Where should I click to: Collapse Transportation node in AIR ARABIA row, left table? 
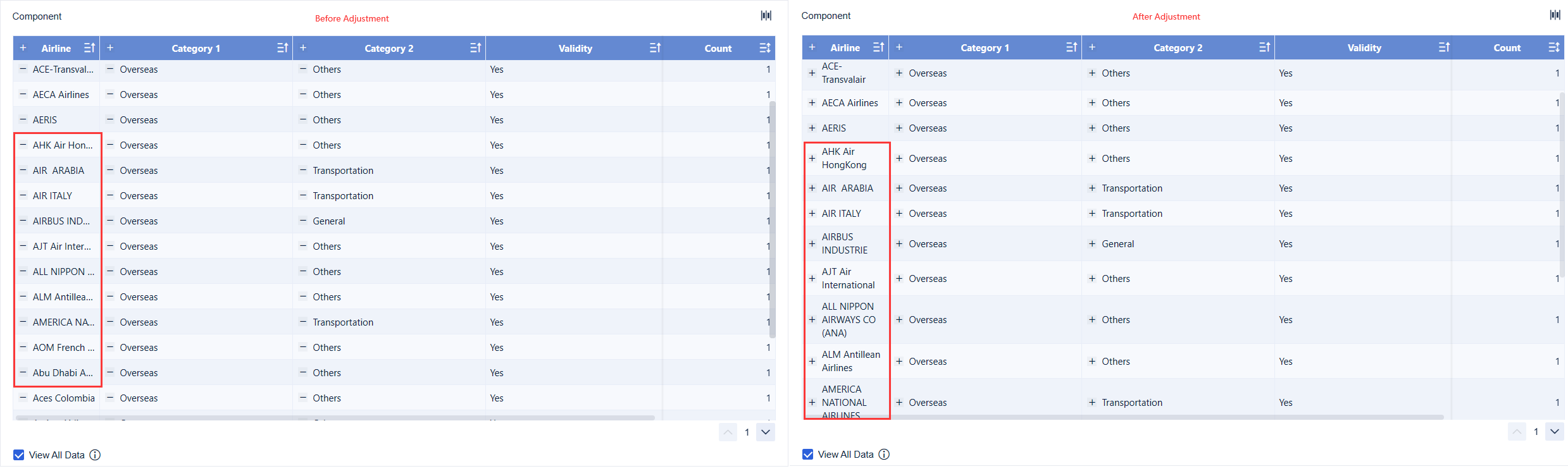303,170
